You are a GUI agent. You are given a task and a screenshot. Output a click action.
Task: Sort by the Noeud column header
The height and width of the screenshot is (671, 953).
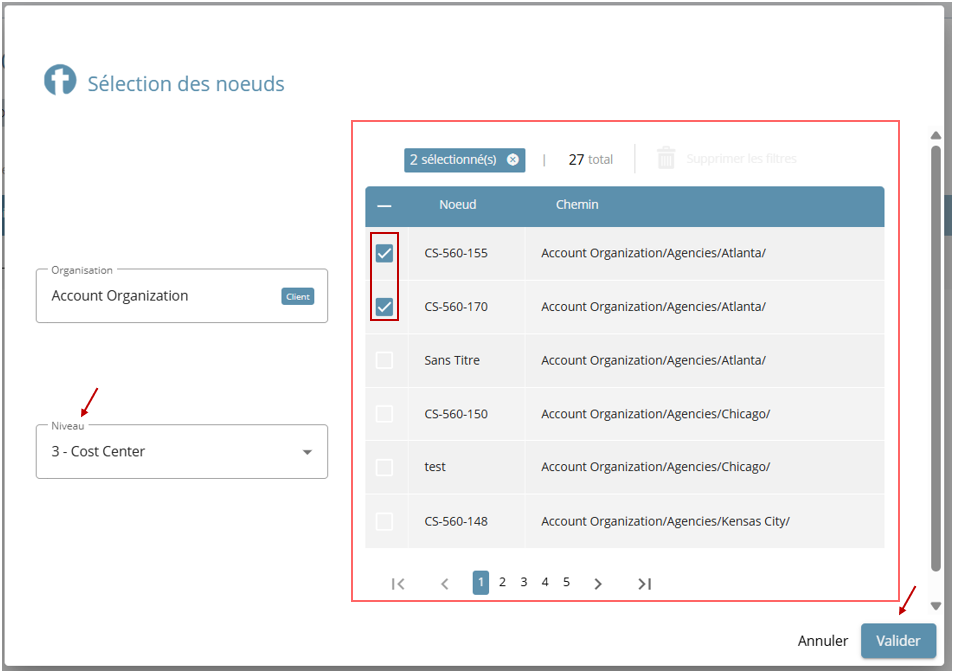tap(457, 205)
